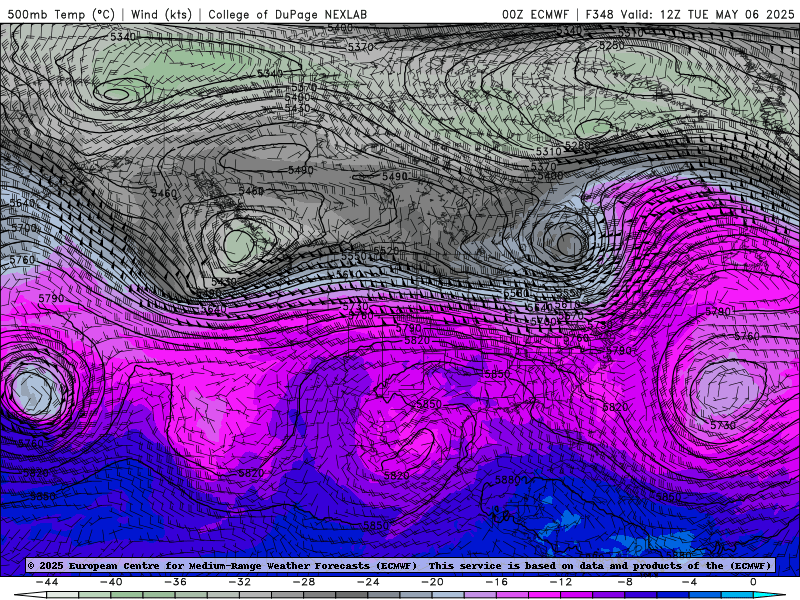Click the -40 color scale label
This screenshot has width=800, height=600.
point(111,582)
